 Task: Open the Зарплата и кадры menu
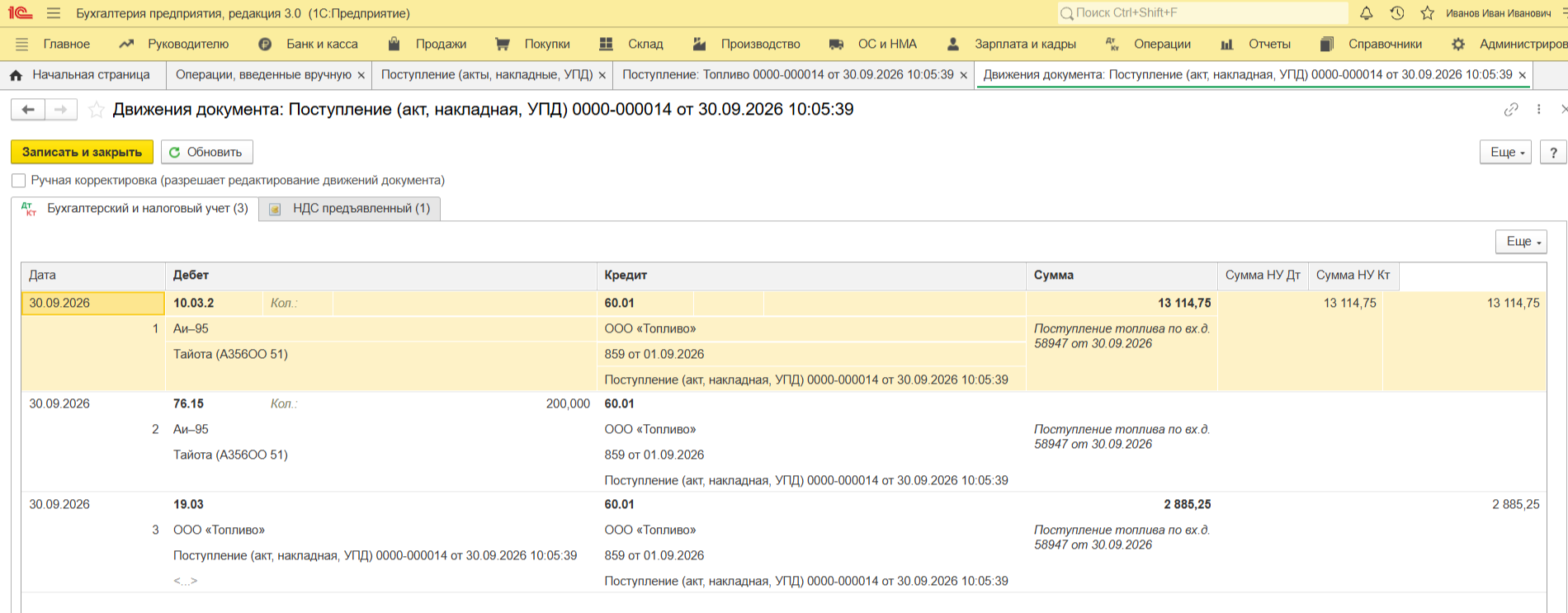tap(1011, 44)
